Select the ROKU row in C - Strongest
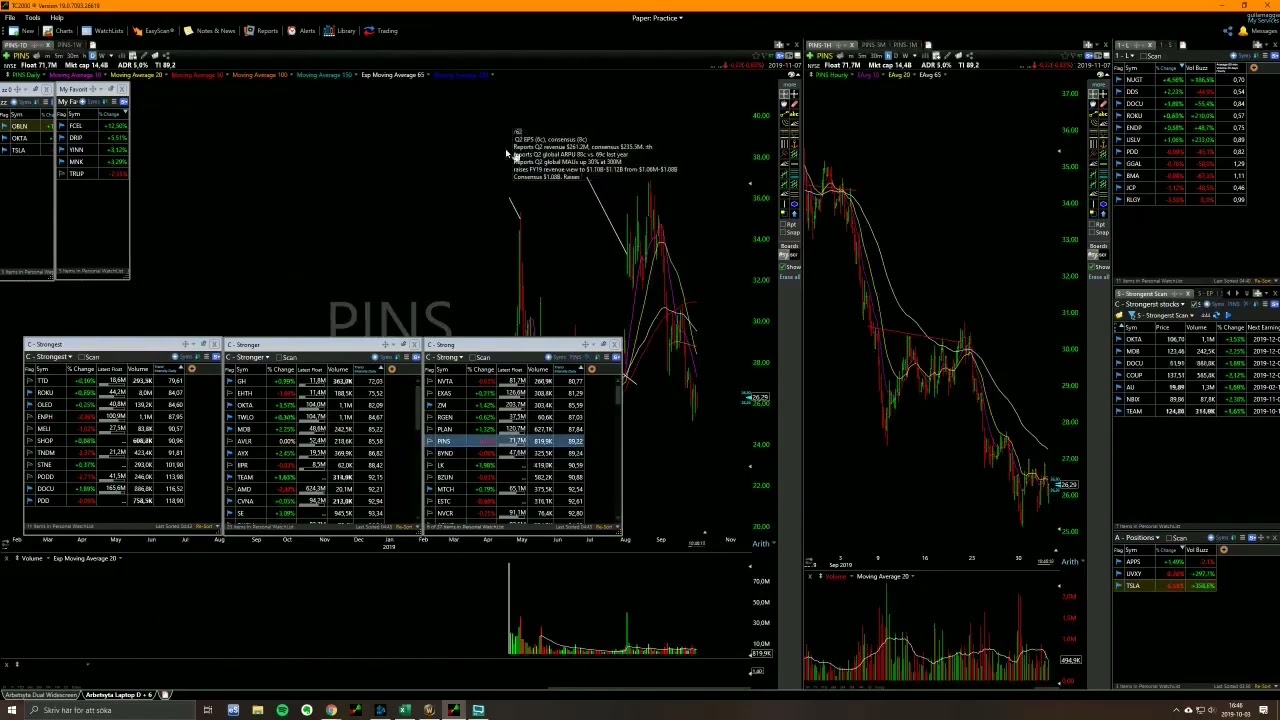 (x=104, y=393)
